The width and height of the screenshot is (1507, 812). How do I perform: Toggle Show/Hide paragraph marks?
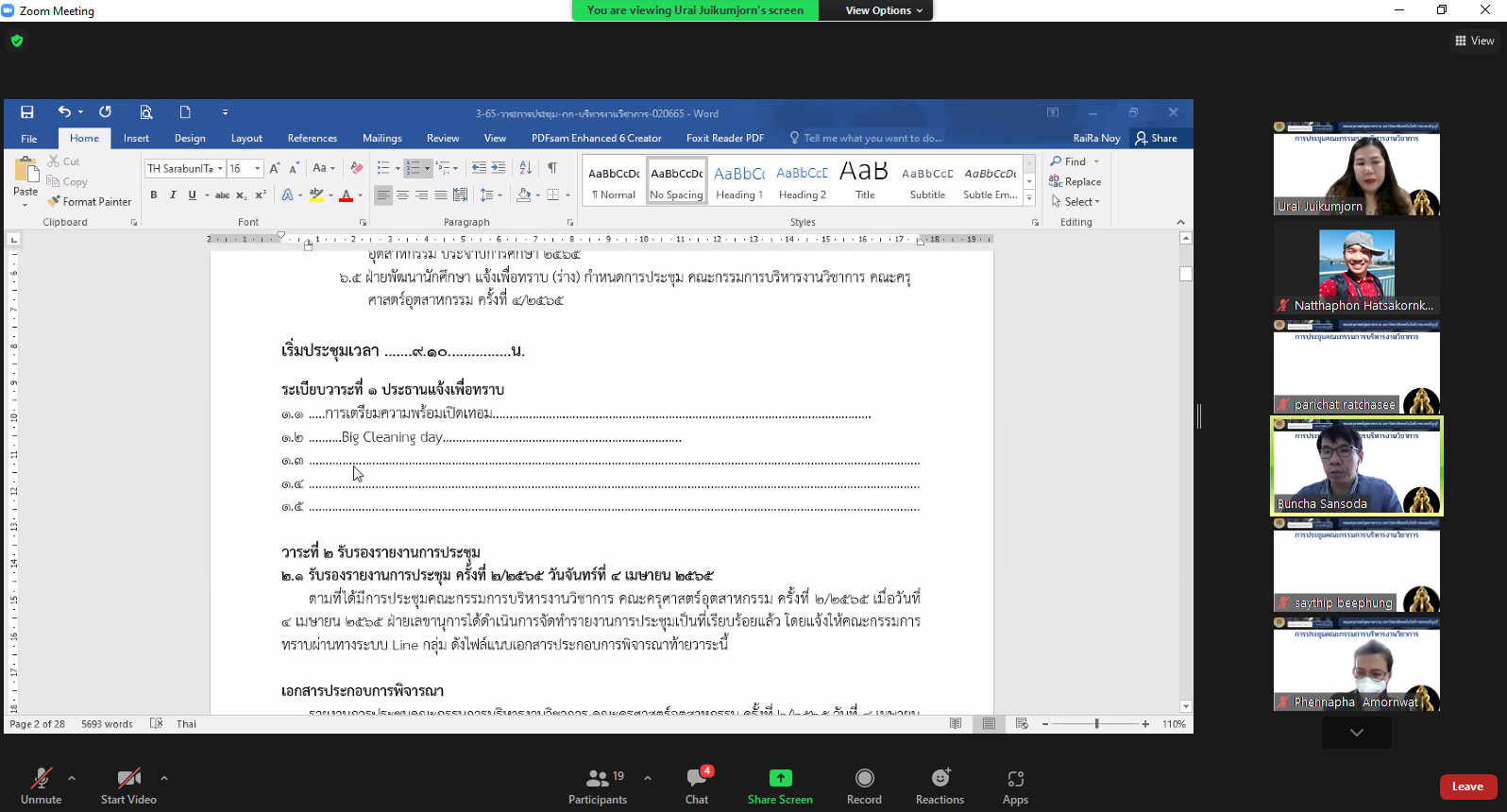(552, 168)
